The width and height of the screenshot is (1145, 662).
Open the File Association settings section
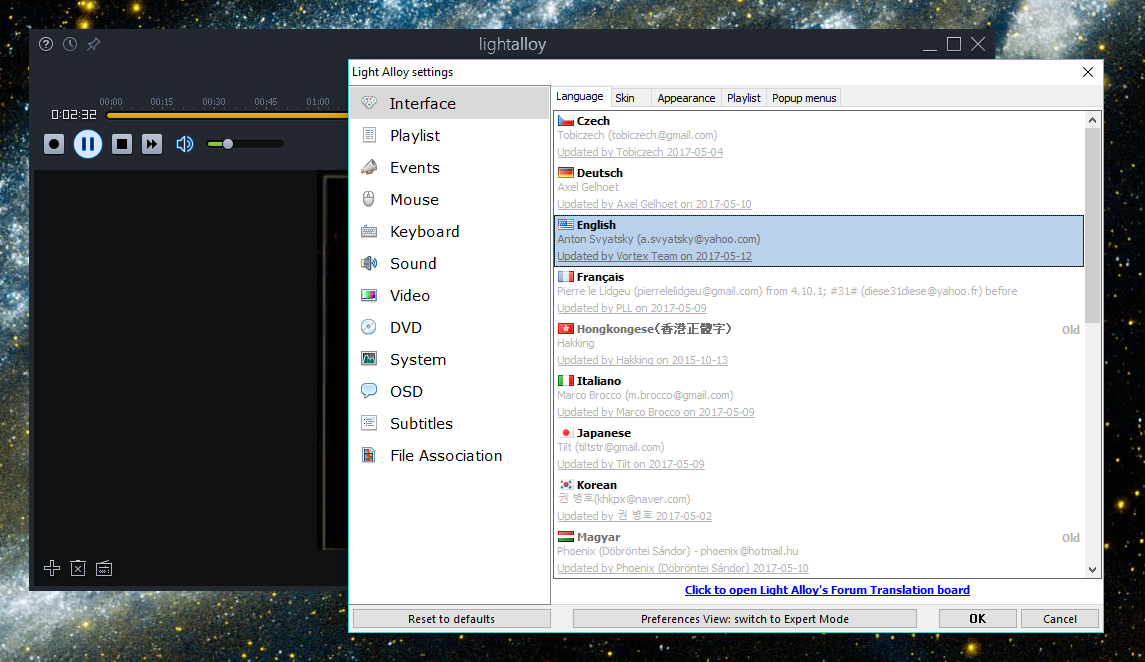click(x=450, y=456)
